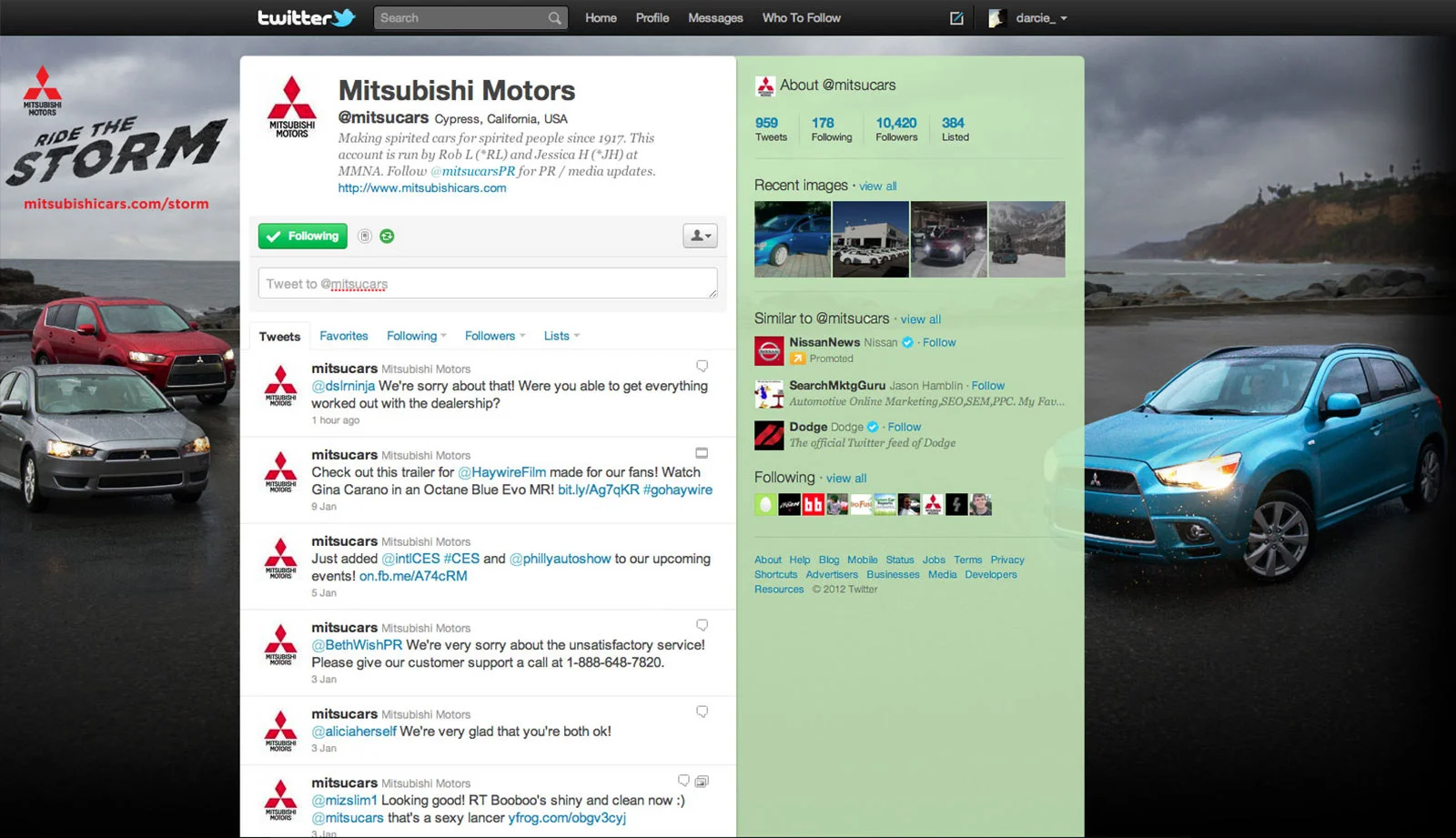
Task: Click the #gohaywire hashtag
Action: point(678,490)
